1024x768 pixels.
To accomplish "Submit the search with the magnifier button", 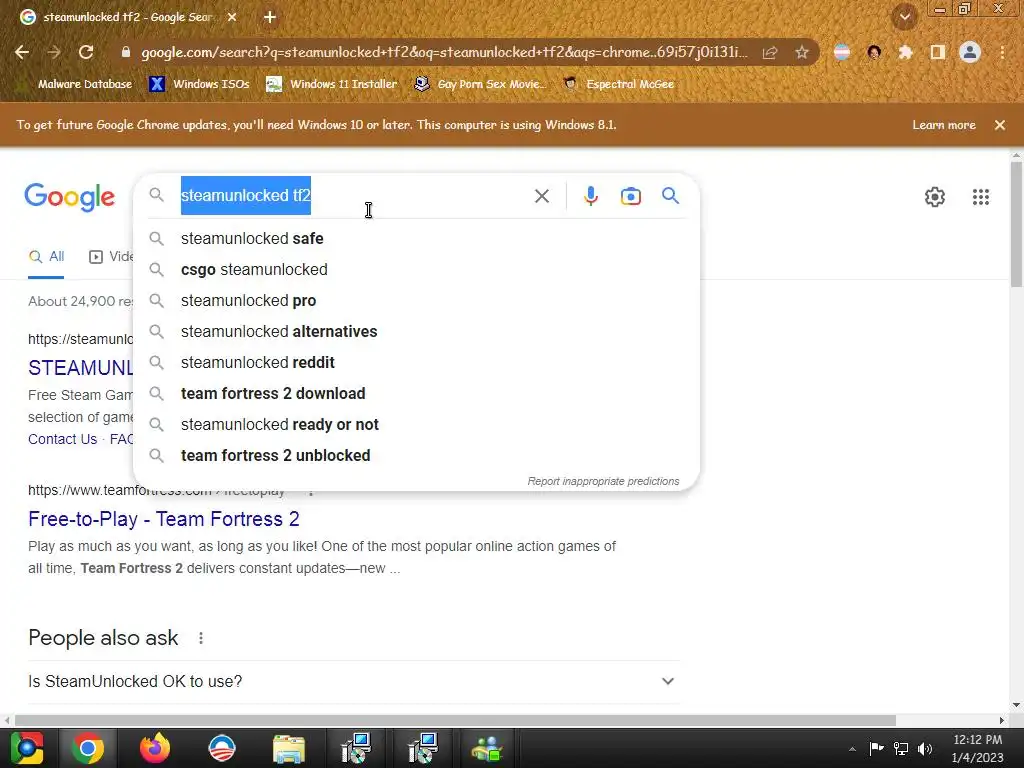I will tap(670, 195).
